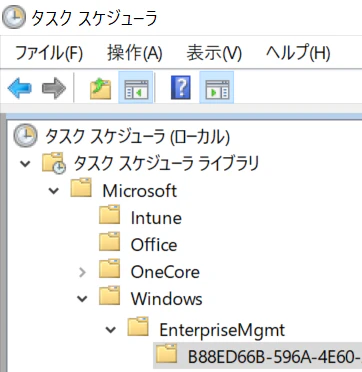The width and height of the screenshot is (362, 372).
Task: Select the OneCore label in tree
Action: tap(165, 272)
